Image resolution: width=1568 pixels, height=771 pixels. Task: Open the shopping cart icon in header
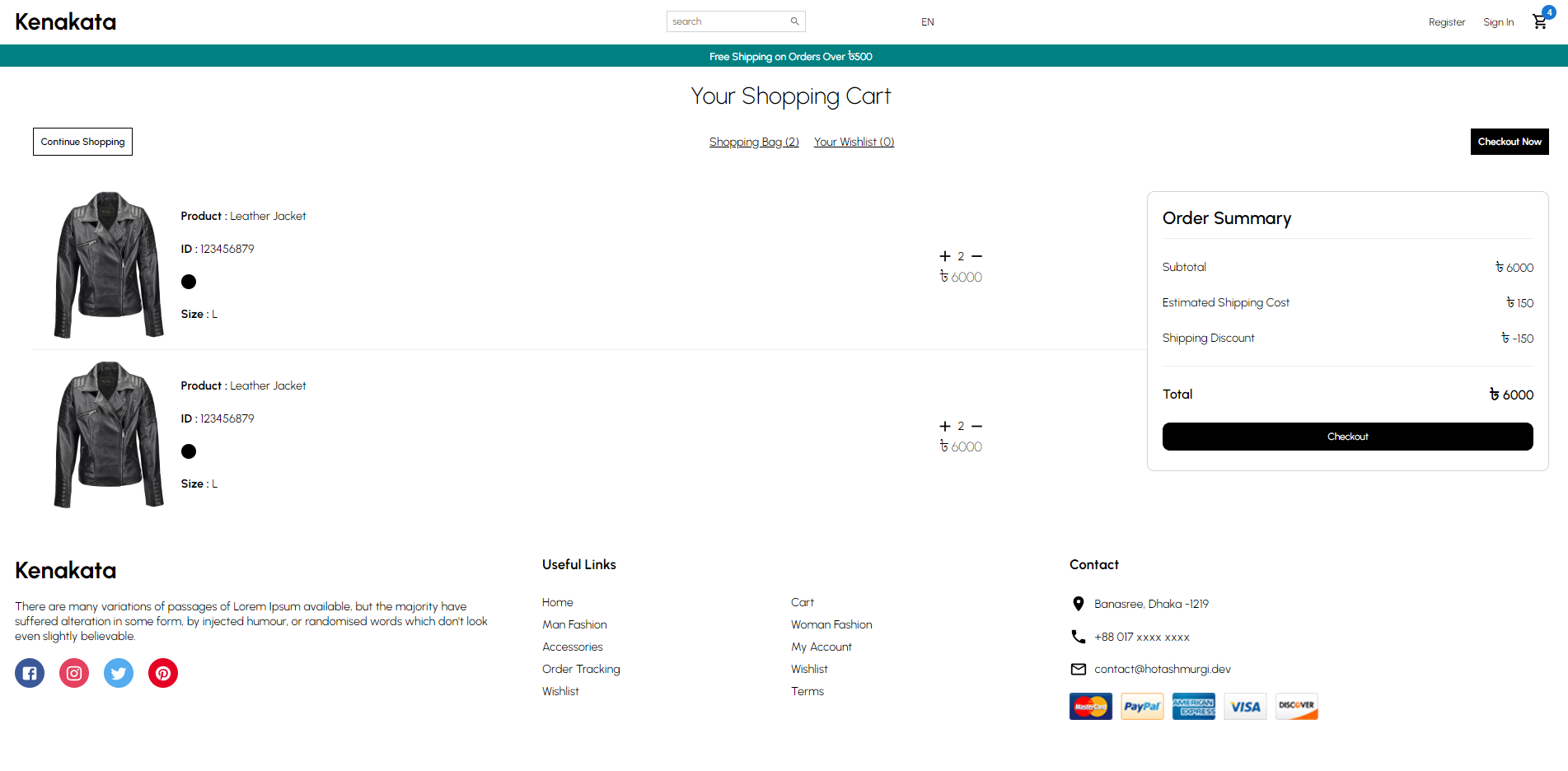1539,21
